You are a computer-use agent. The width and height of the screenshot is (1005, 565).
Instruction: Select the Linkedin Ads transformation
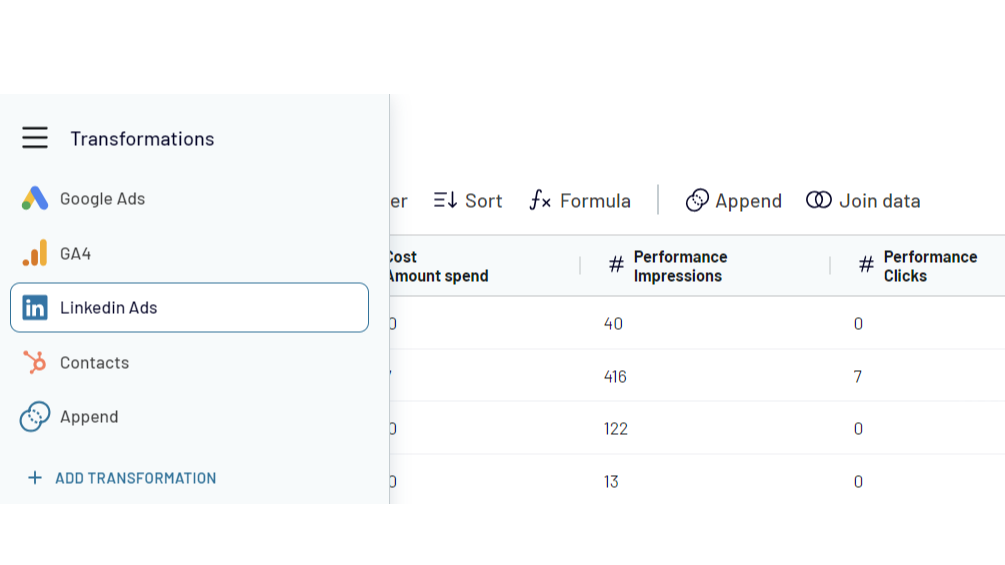point(189,308)
